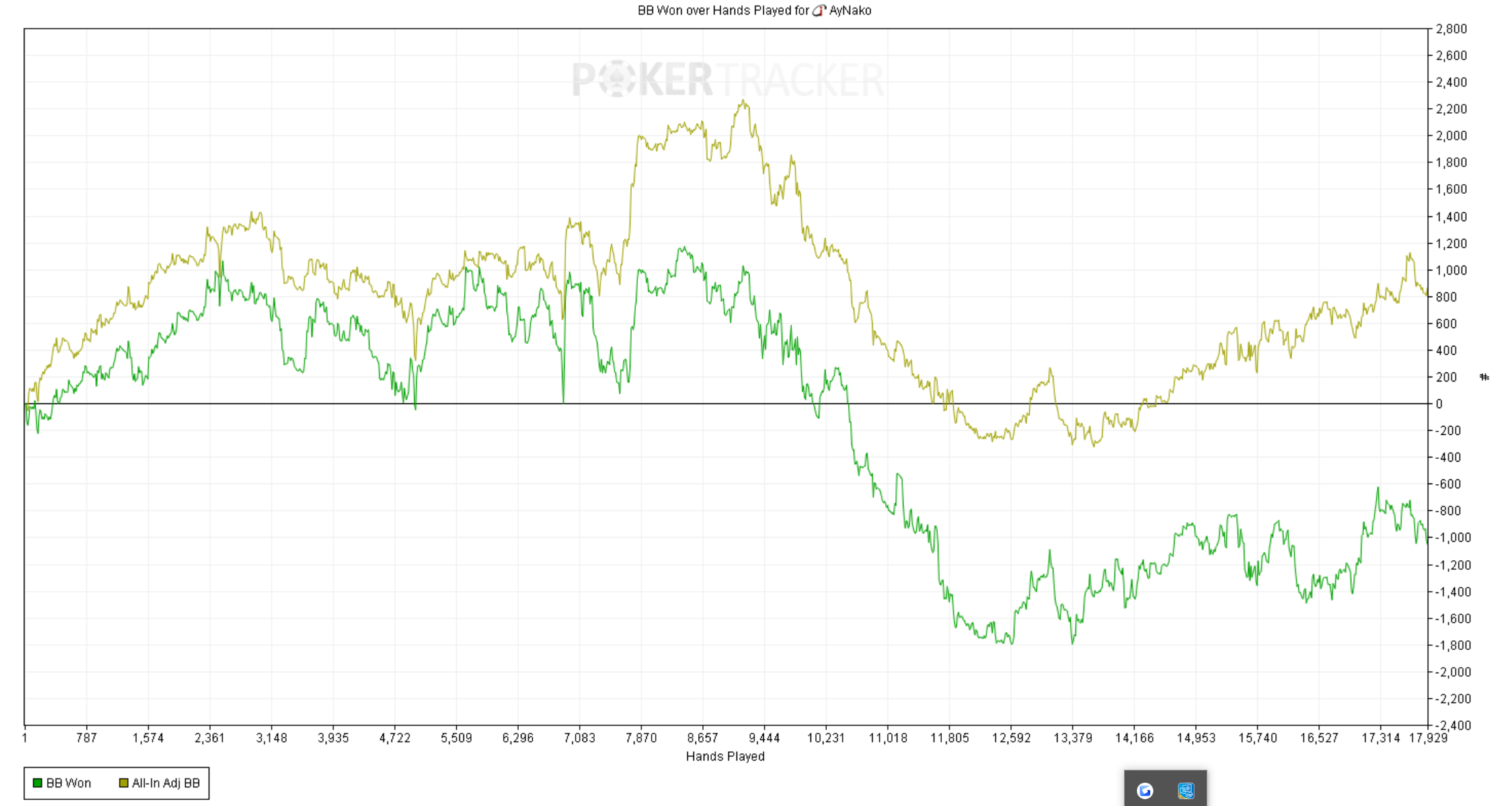Click the olive All-In Adj BB legend swatch
The height and width of the screenshot is (806, 1512).
(x=123, y=783)
